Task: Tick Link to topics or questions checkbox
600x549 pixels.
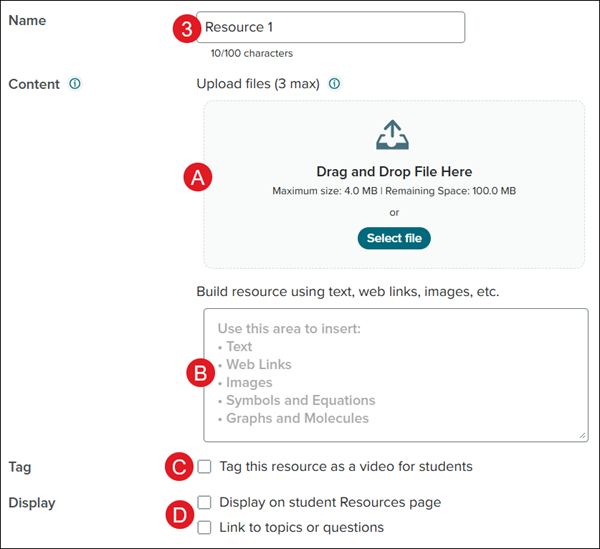Action: pyautogui.click(x=205, y=527)
